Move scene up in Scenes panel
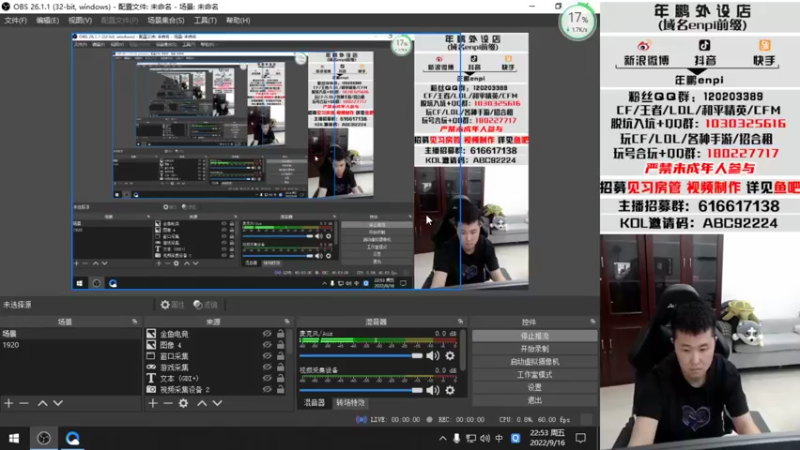The height and width of the screenshot is (450, 800). pyautogui.click(x=42, y=403)
